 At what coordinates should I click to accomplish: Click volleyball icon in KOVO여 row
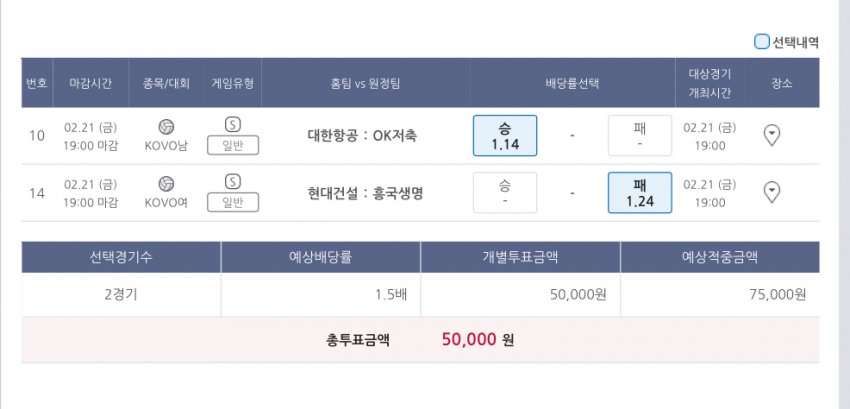[166, 184]
